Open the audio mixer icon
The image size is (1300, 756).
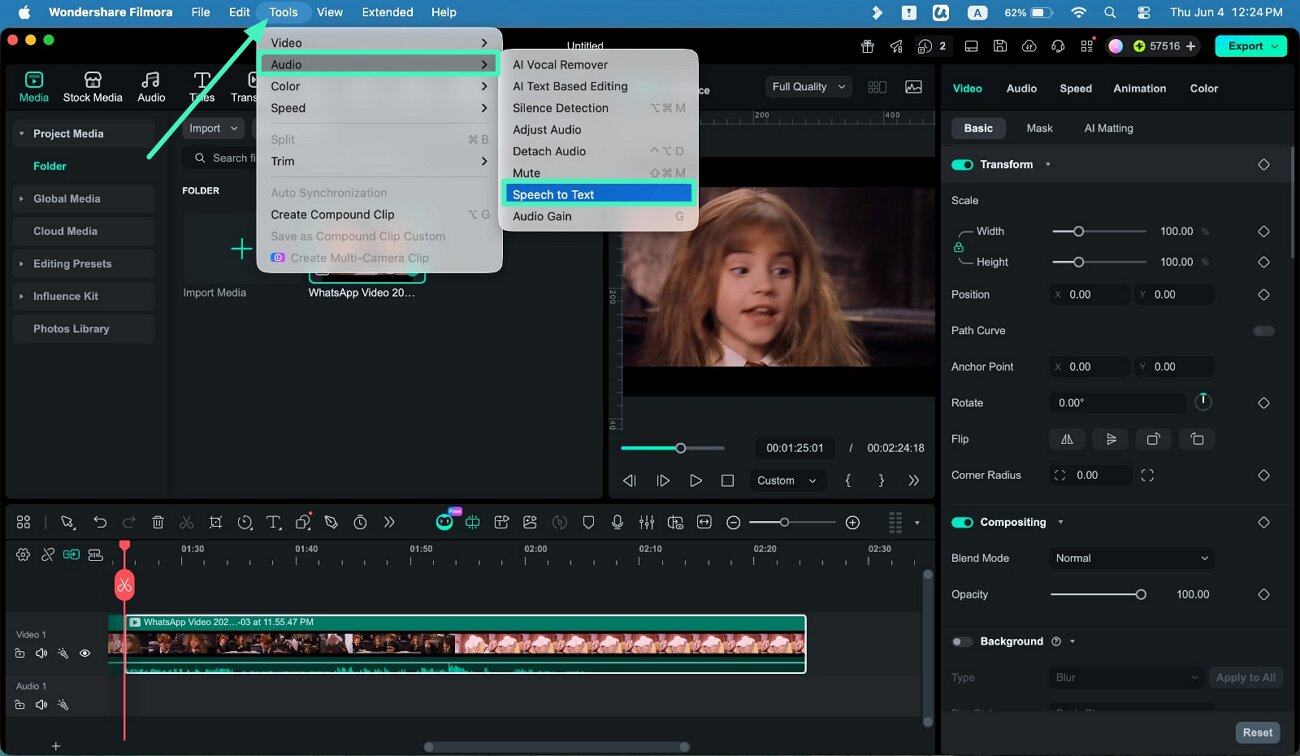pos(647,522)
